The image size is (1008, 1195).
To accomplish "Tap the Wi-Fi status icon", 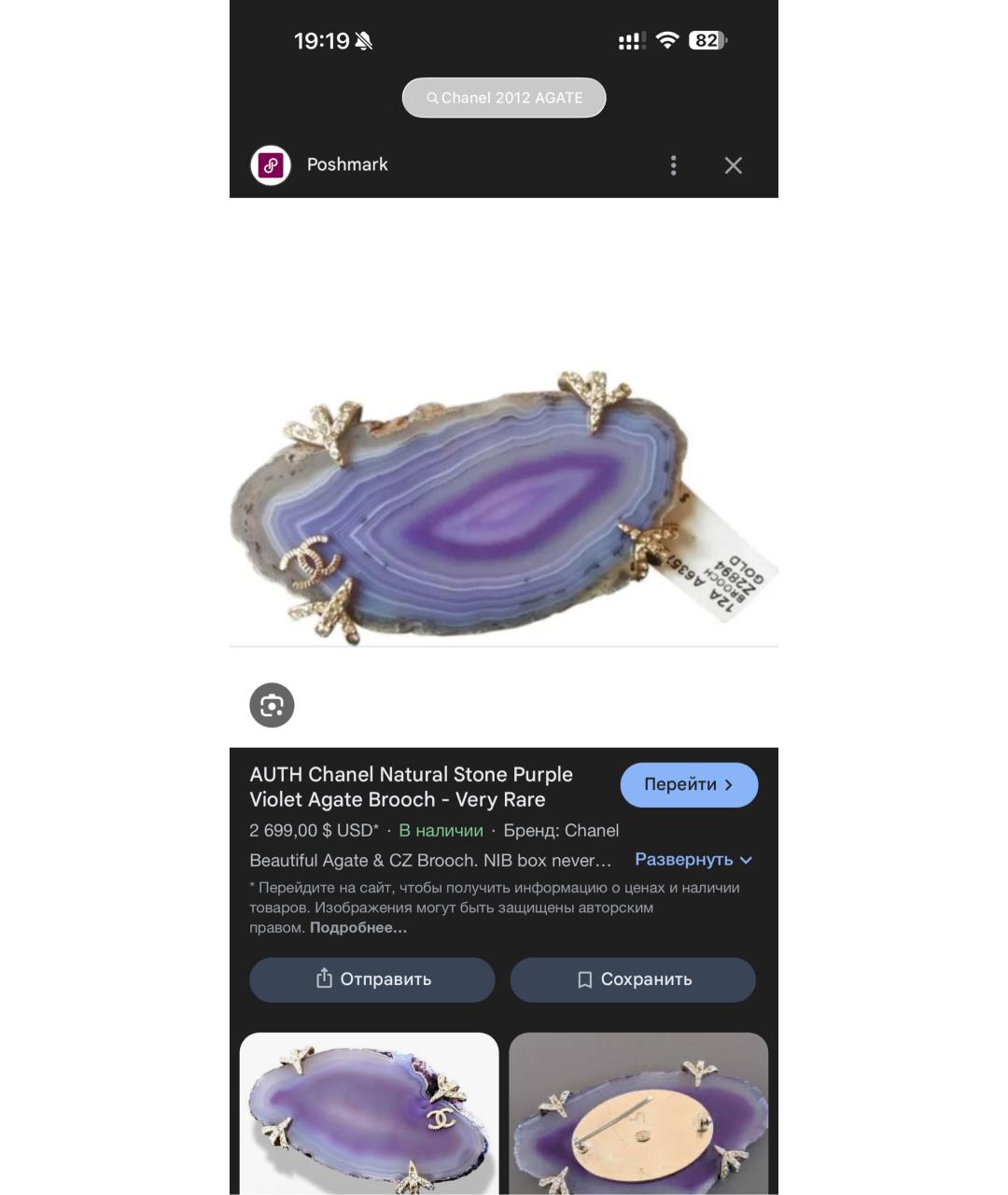I will coord(667,40).
